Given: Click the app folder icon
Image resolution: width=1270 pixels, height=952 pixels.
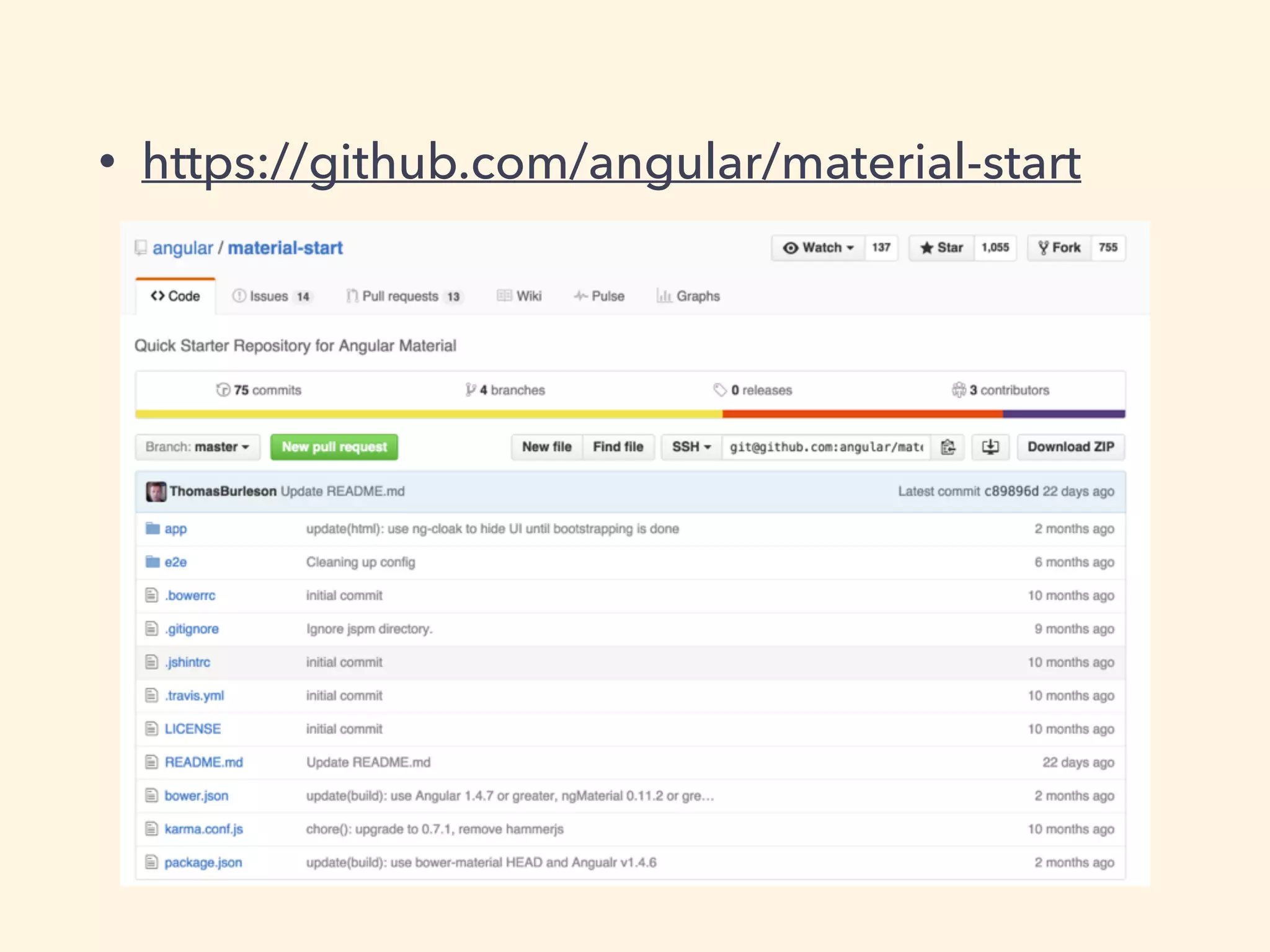Looking at the screenshot, I should (153, 528).
